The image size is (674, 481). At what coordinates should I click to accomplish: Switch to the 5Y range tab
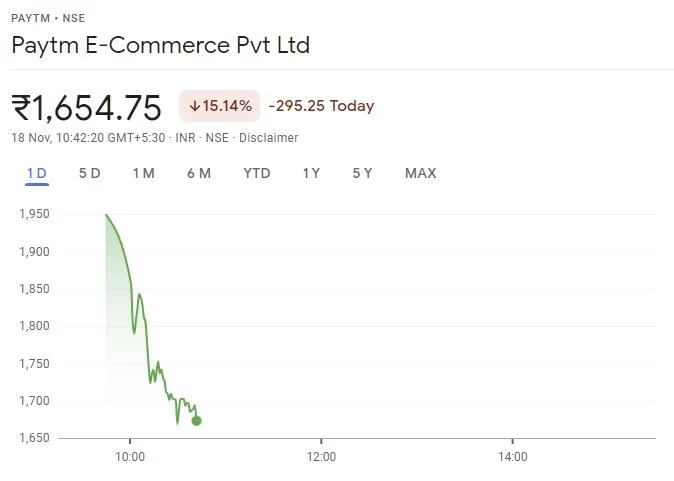coord(362,173)
